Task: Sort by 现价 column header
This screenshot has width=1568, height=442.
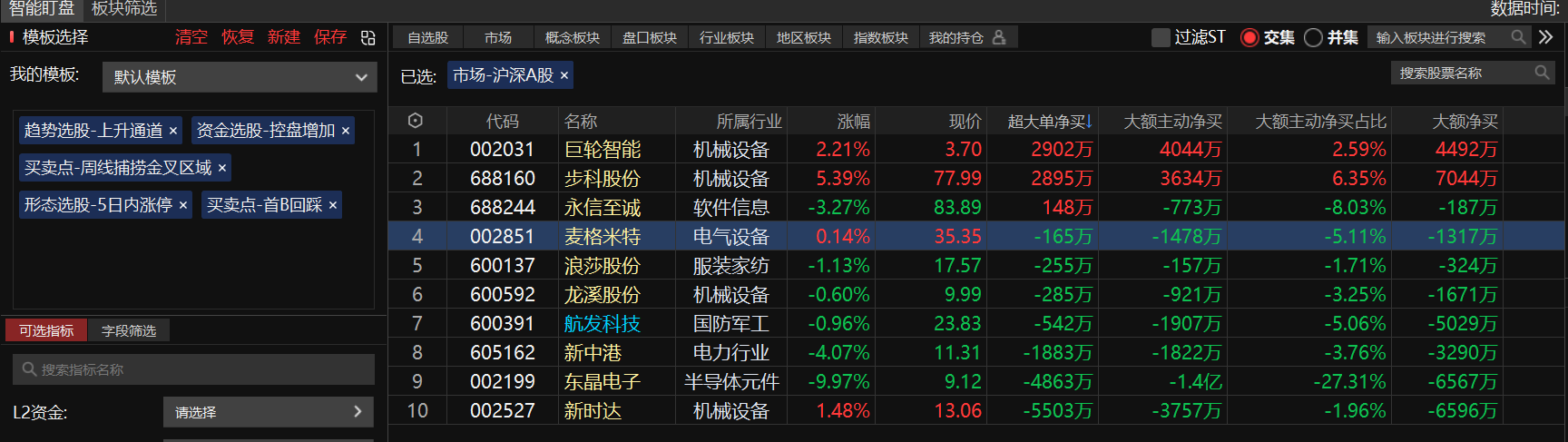Action: tap(965, 121)
